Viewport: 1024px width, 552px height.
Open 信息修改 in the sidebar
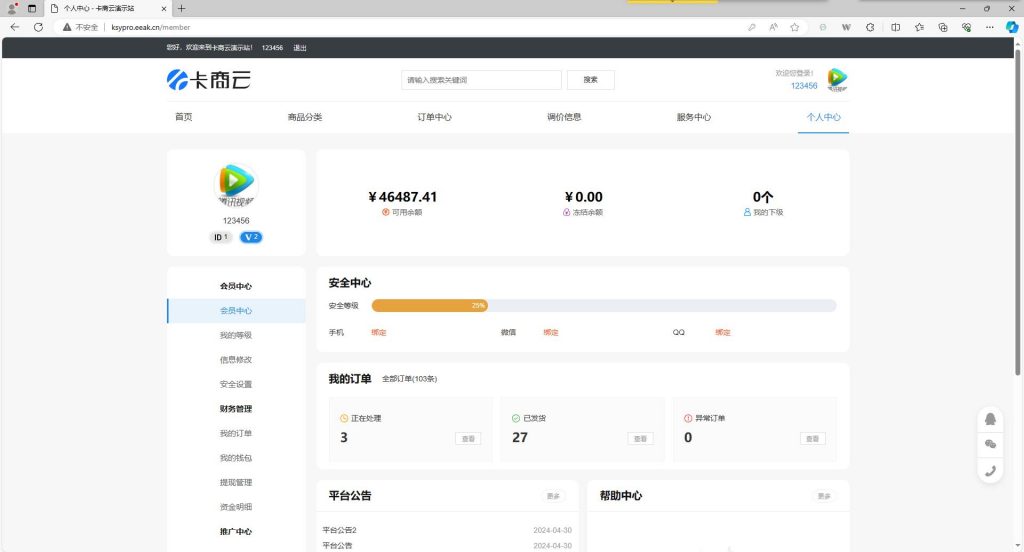236,360
